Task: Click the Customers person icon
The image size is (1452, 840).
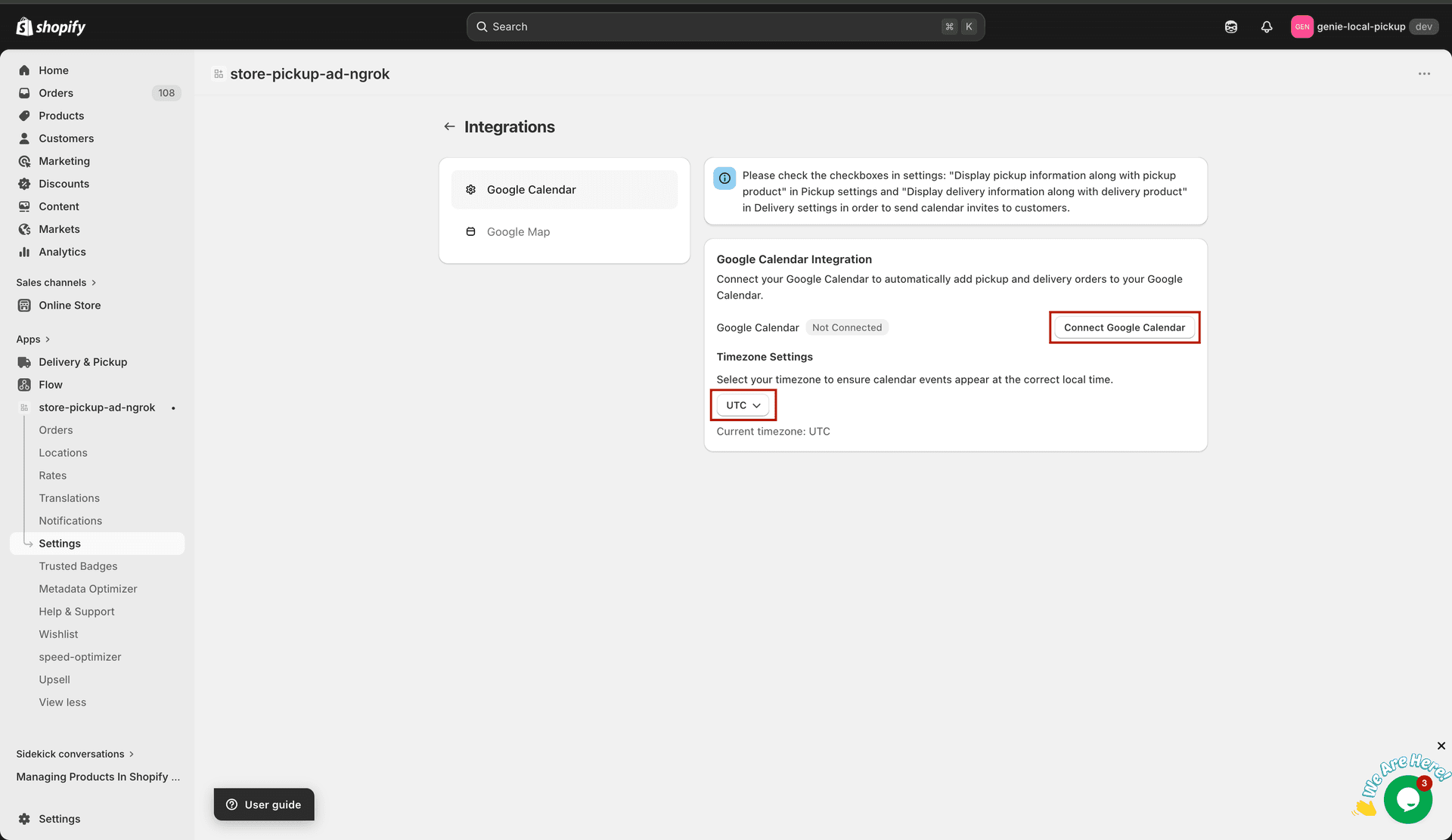Action: (24, 138)
